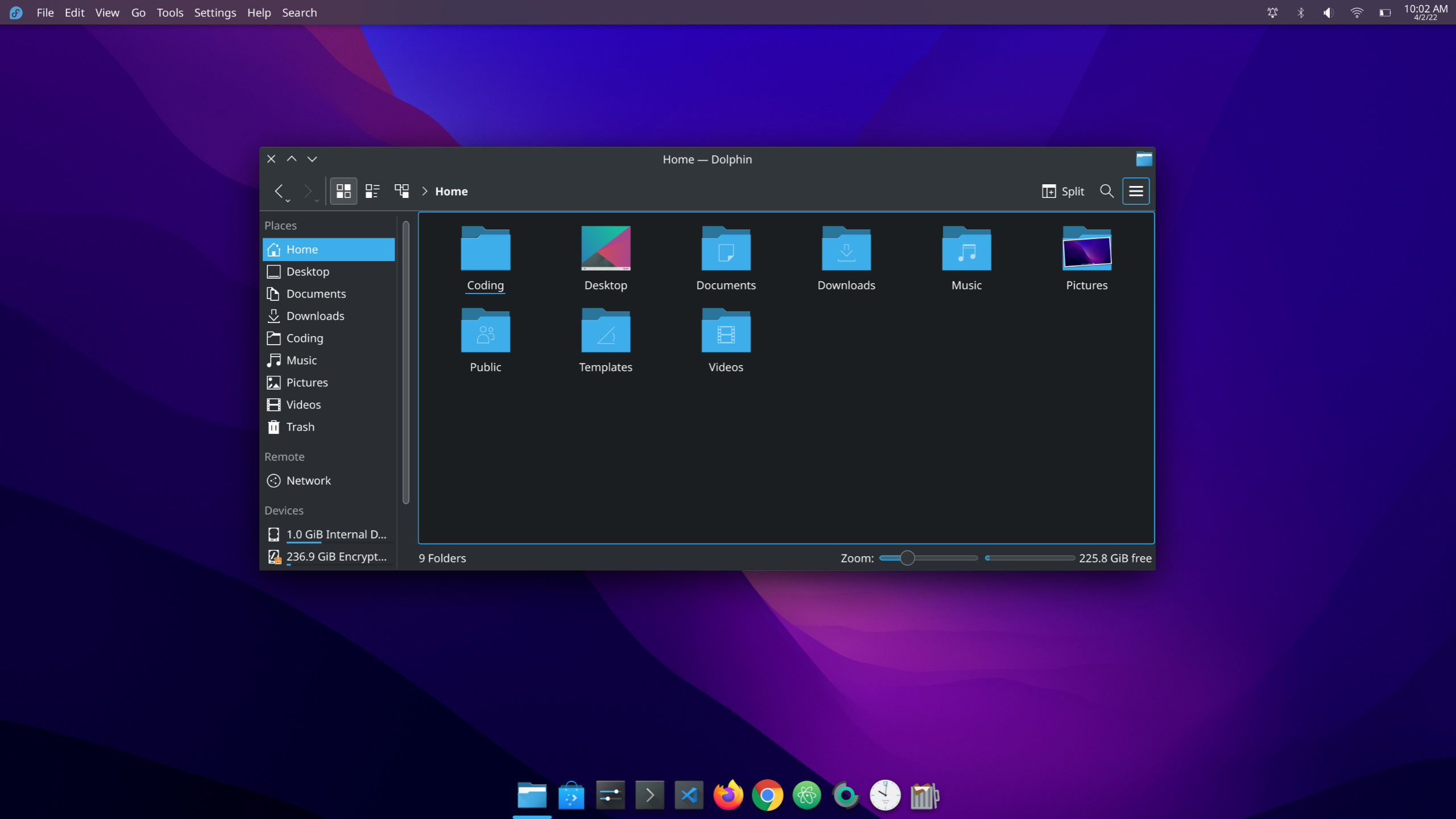Click the breadcrumb arrow before Home
The image size is (1456, 819).
tap(425, 191)
